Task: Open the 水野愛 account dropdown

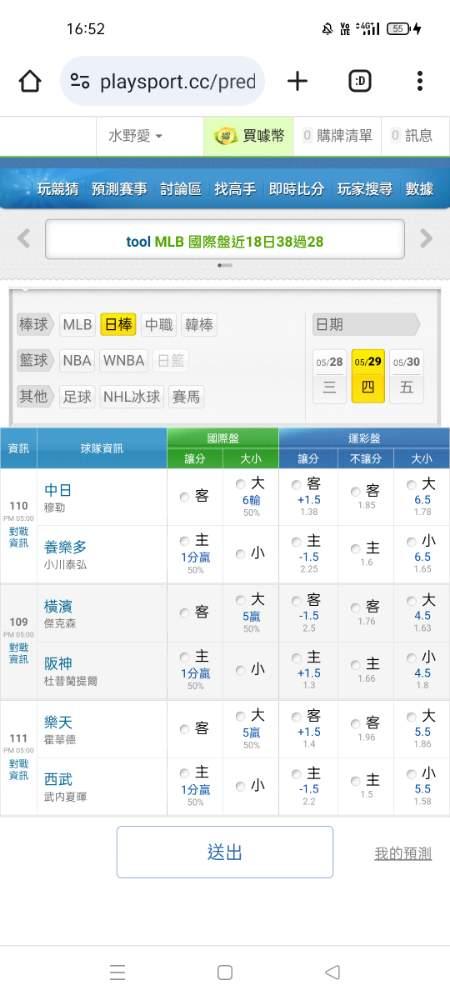Action: [135, 136]
